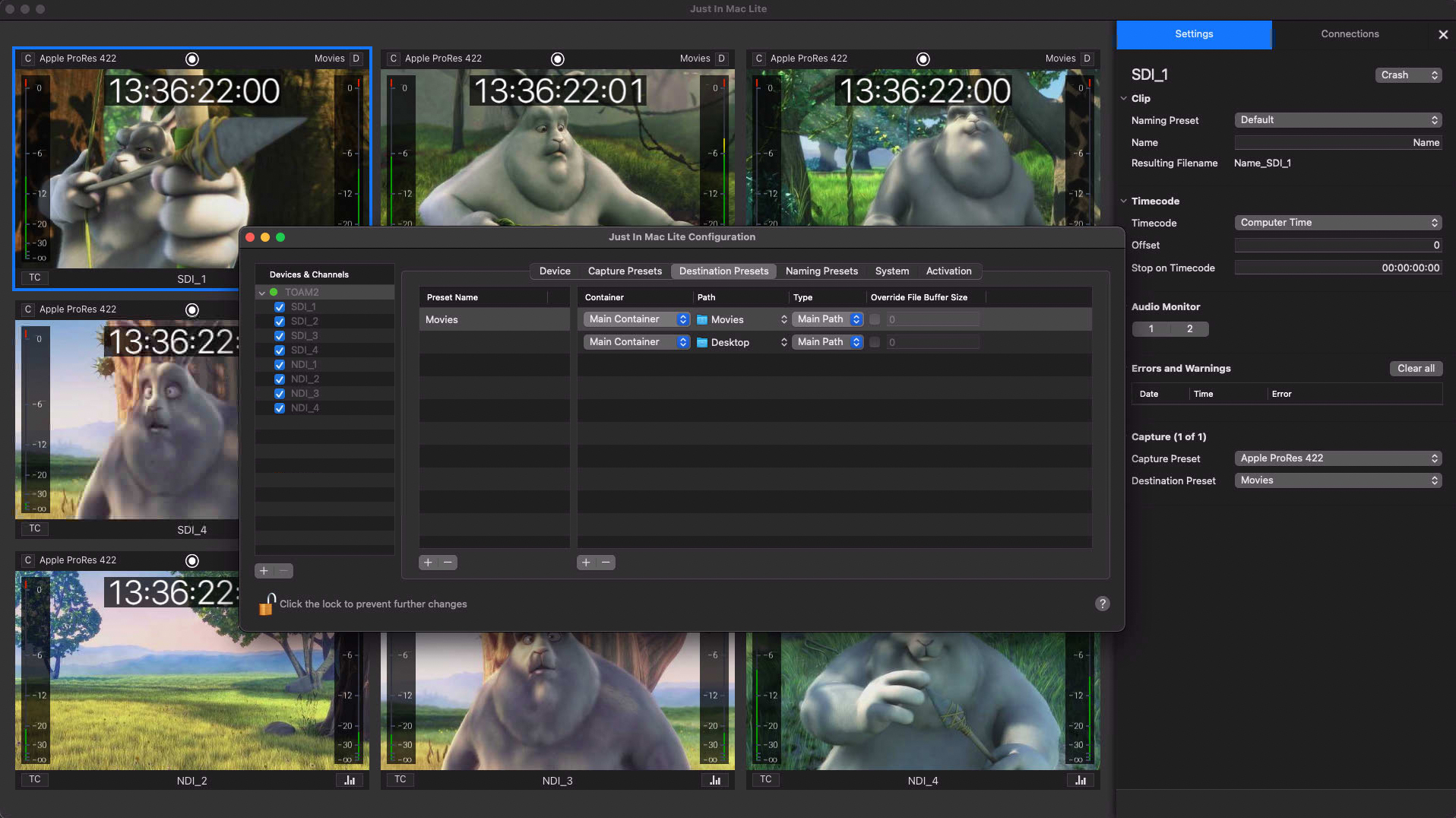Open the Timecode source dropdown
The height and width of the screenshot is (818, 1456).
click(x=1337, y=223)
